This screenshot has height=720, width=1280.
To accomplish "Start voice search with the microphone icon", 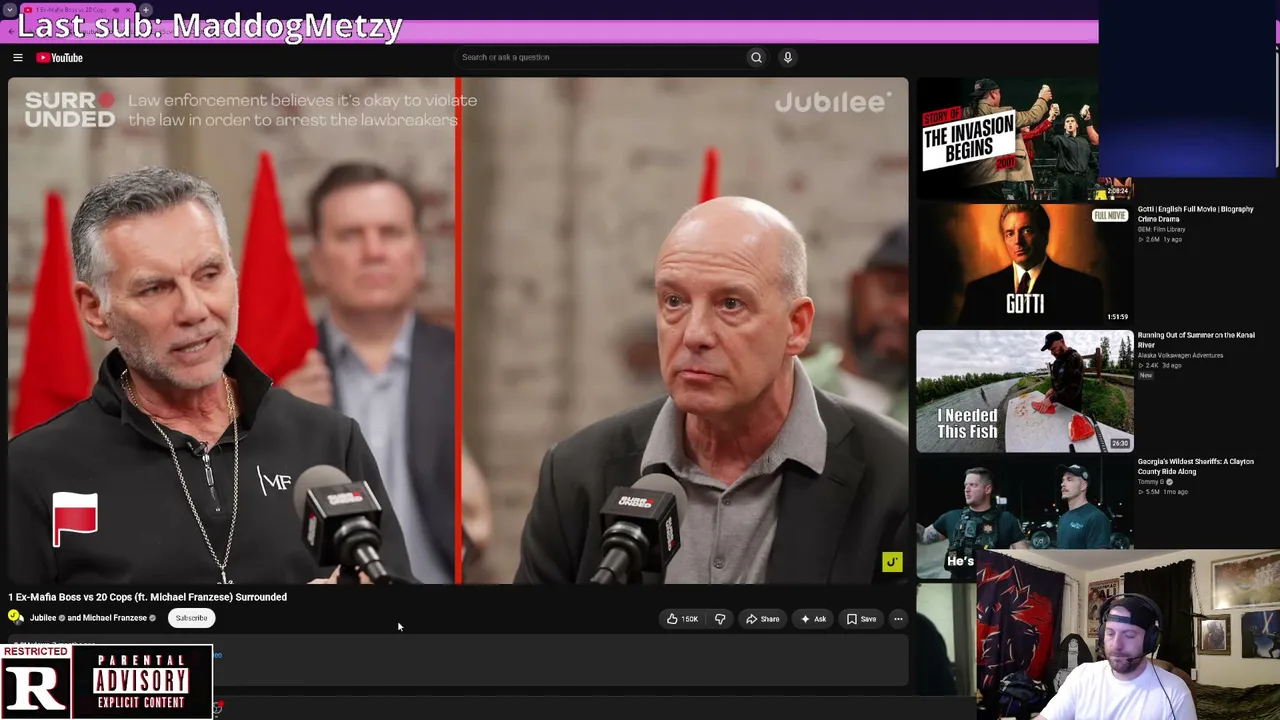I will [788, 58].
